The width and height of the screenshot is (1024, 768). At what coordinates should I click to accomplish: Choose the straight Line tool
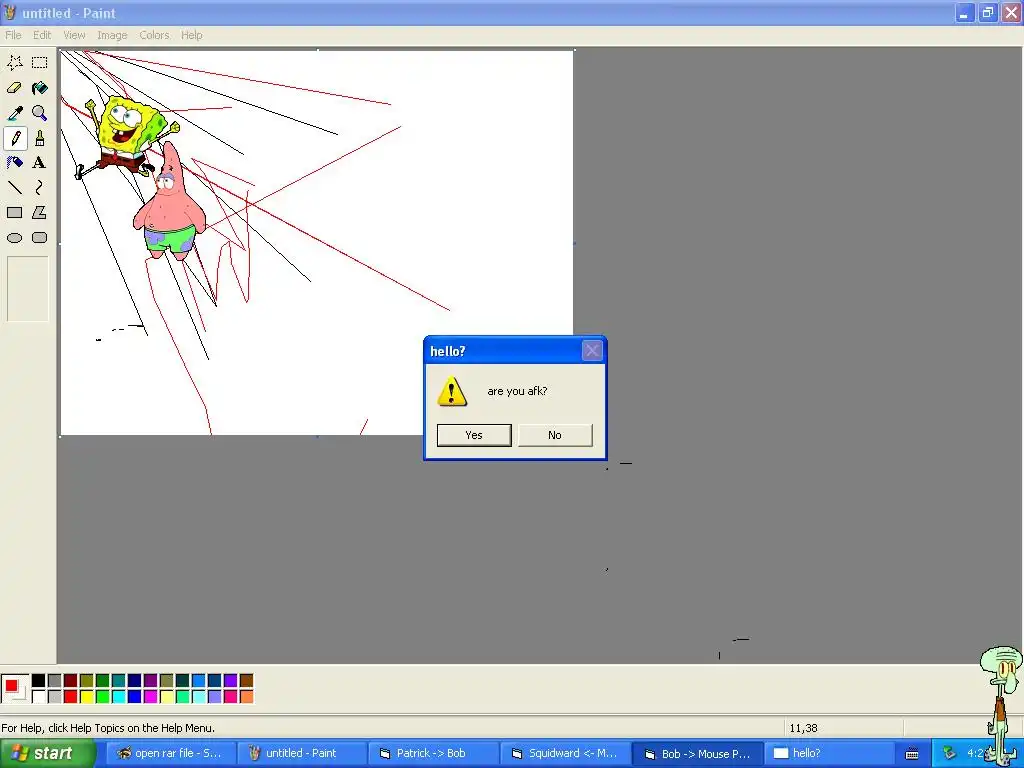[15, 187]
